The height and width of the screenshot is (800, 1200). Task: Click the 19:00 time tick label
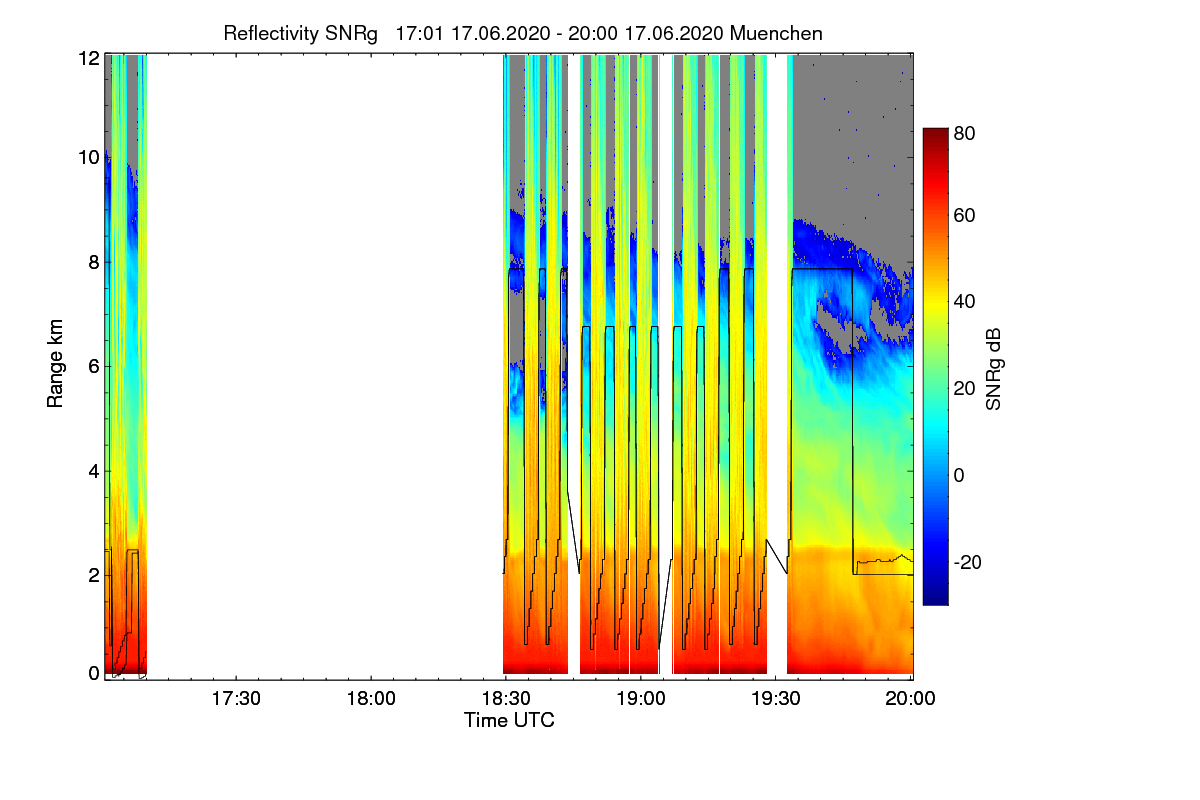(x=641, y=699)
